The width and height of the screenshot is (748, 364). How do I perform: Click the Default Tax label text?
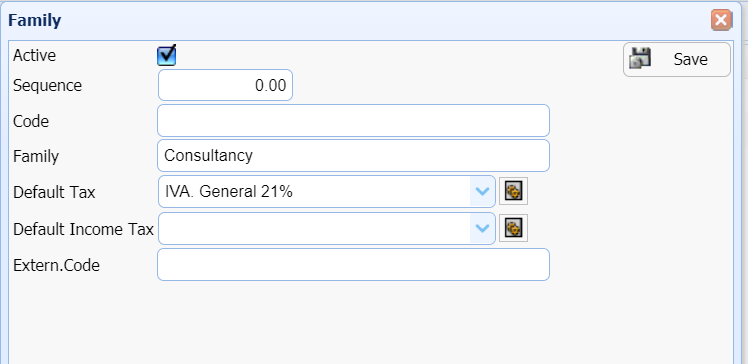point(54,192)
